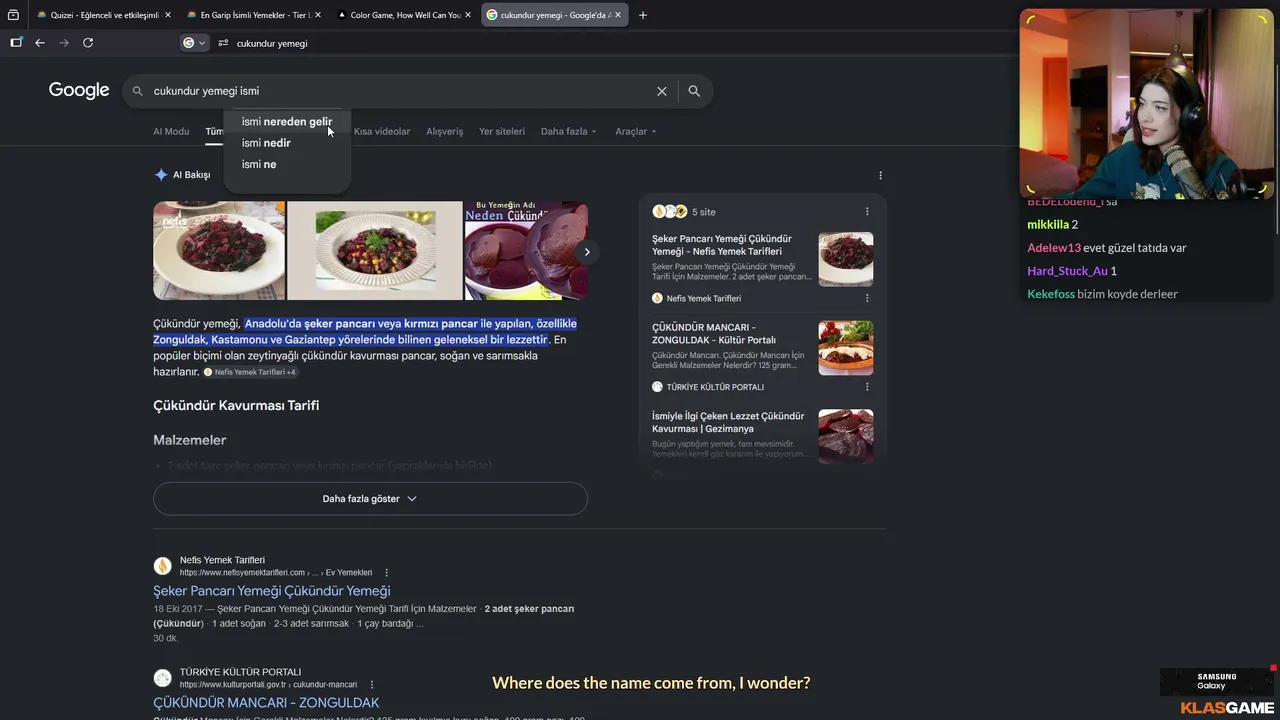Open thumbnail beside ÇÜKÜNDÜR MANCARI sidebar card
1280x720 pixels.
pyautogui.click(x=846, y=348)
